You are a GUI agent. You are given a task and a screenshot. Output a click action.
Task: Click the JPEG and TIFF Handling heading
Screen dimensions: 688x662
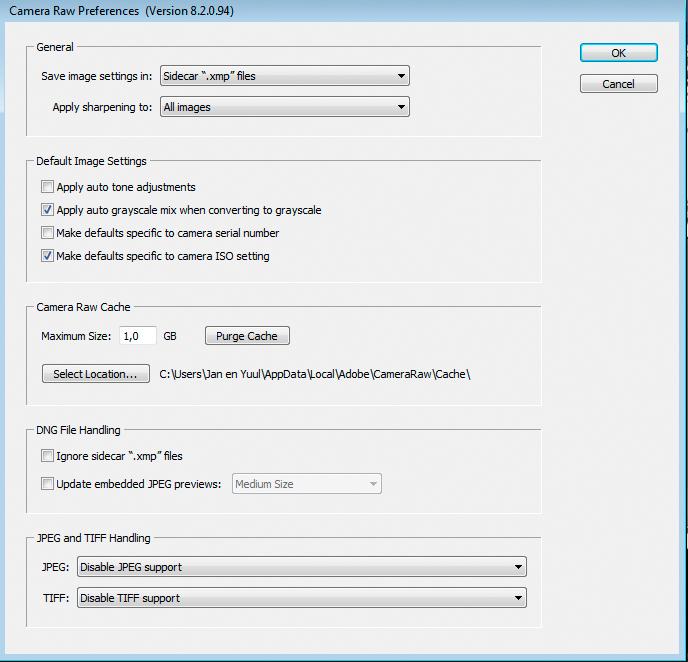tap(93, 538)
